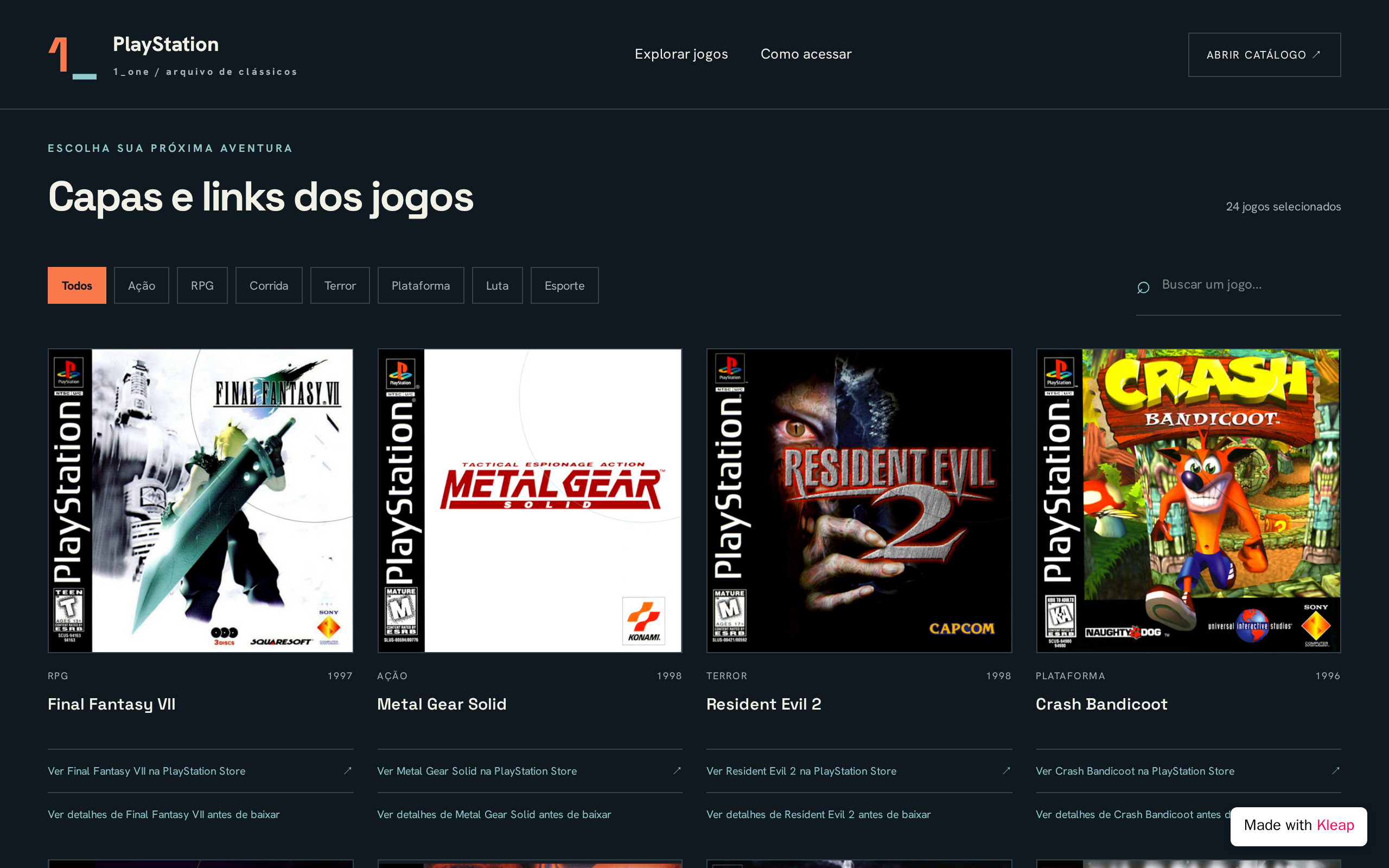Open Ver Resident Evil 2 na PlayStation Store
Image resolution: width=1389 pixels, height=868 pixels.
[x=859, y=771]
